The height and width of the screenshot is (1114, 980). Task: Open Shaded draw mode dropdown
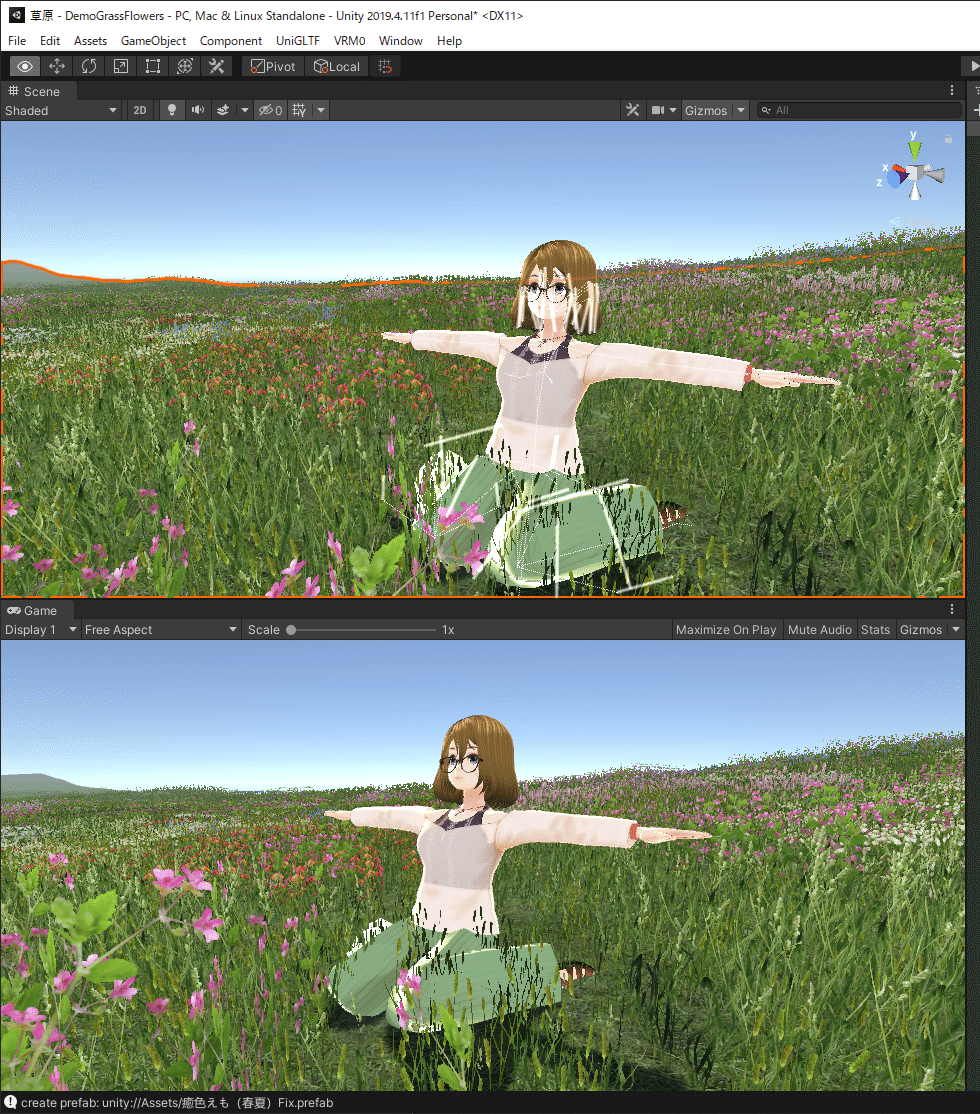tap(60, 110)
